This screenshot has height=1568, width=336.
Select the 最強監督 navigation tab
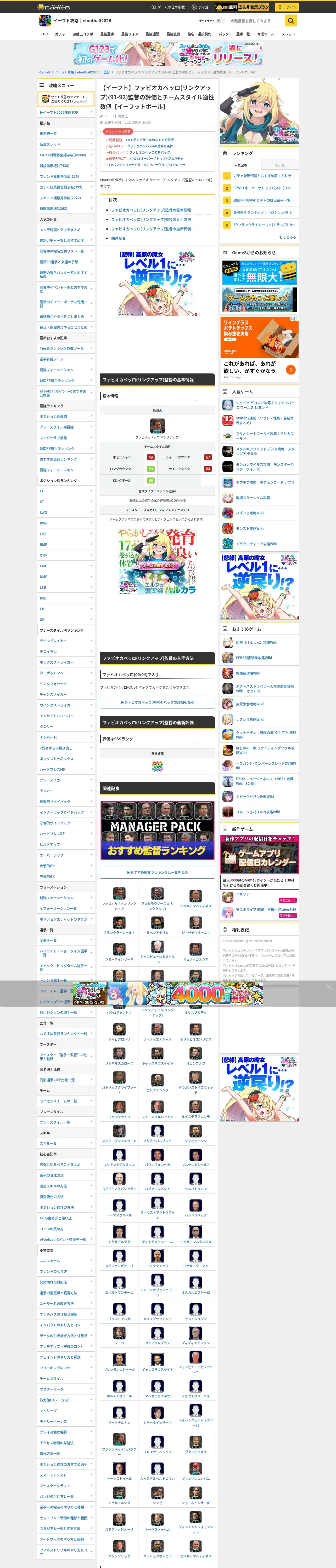point(173,34)
